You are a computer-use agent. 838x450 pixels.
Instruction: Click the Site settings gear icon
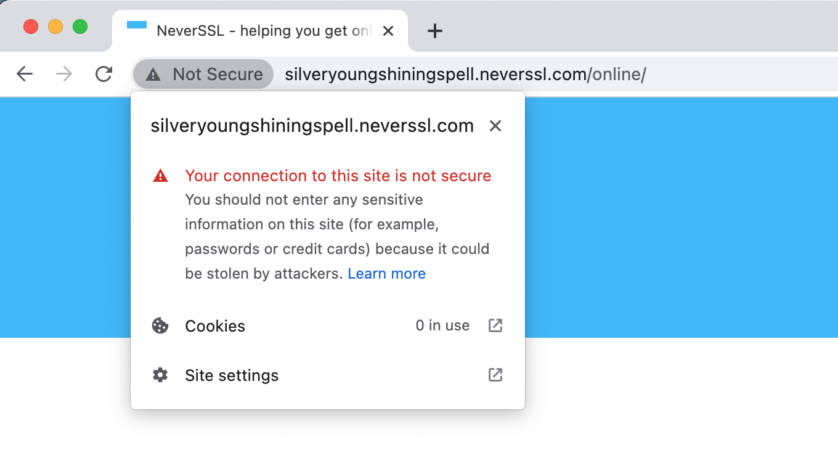(x=160, y=375)
